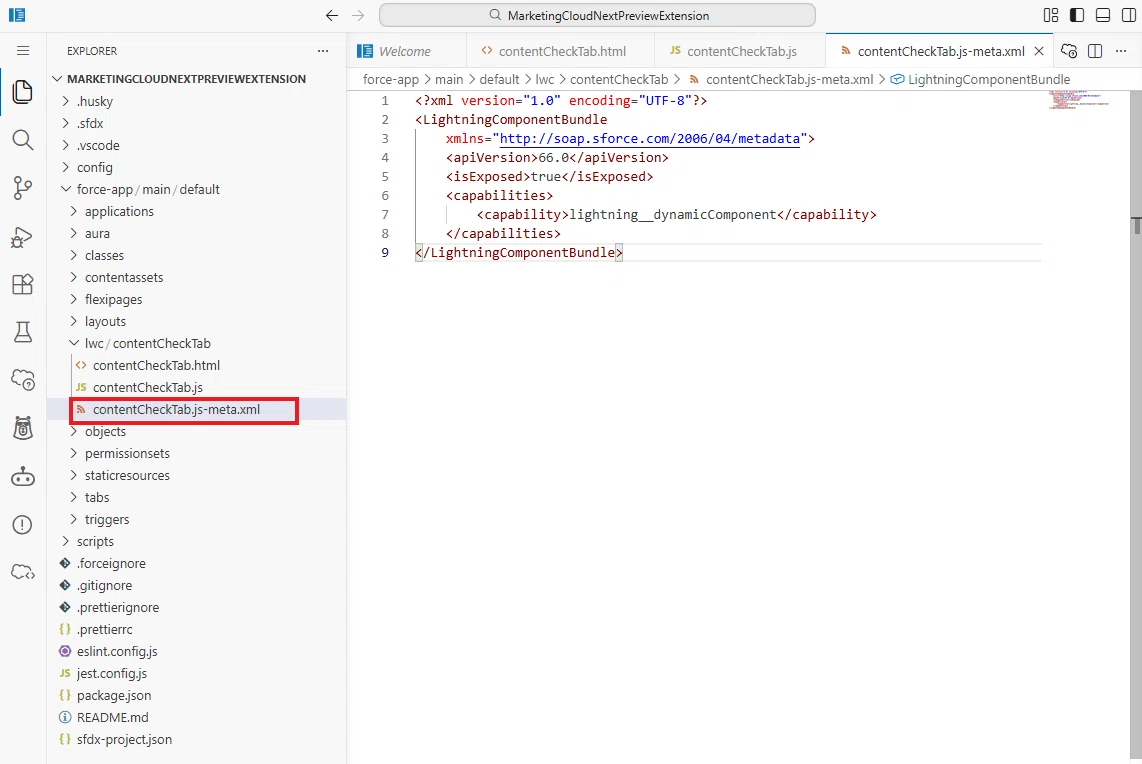The image size is (1142, 764).
Task: Split the editor to the right
Action: point(1095,51)
